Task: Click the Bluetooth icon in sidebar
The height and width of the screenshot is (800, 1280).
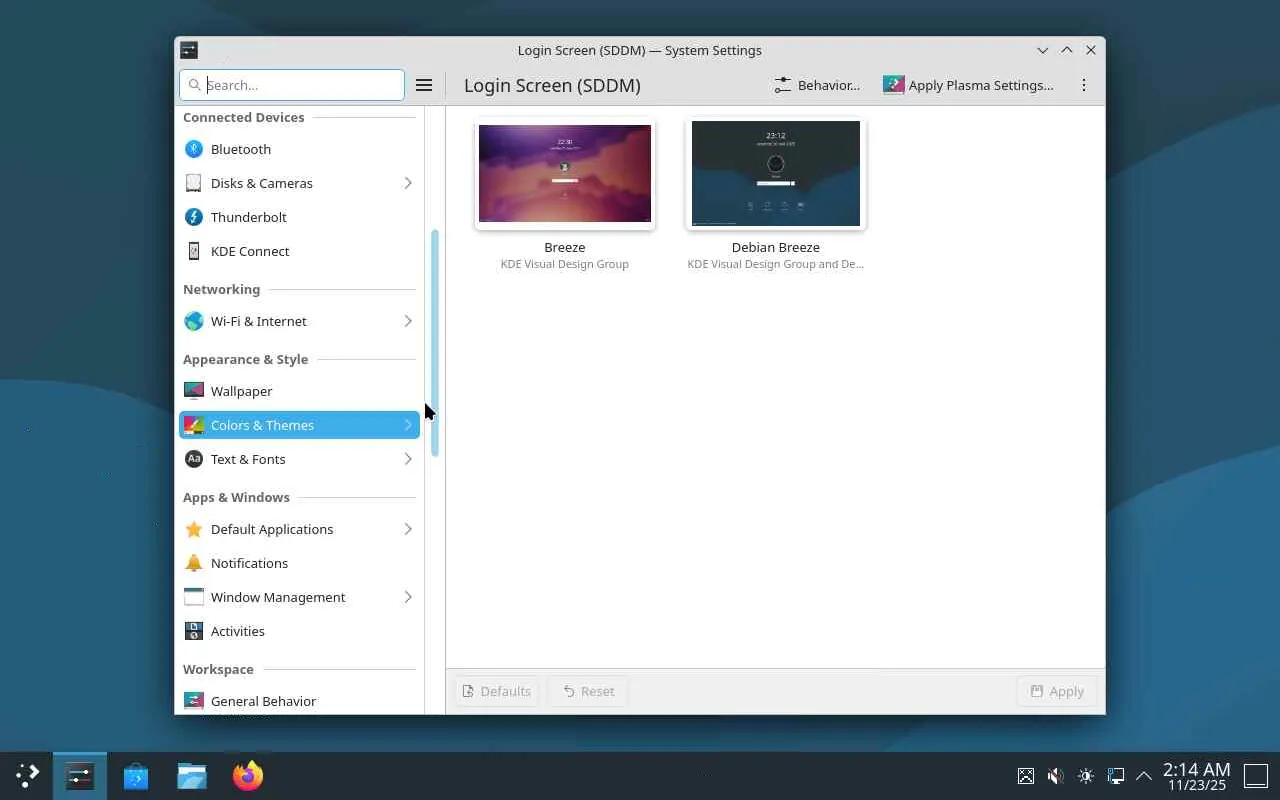Action: pos(194,149)
